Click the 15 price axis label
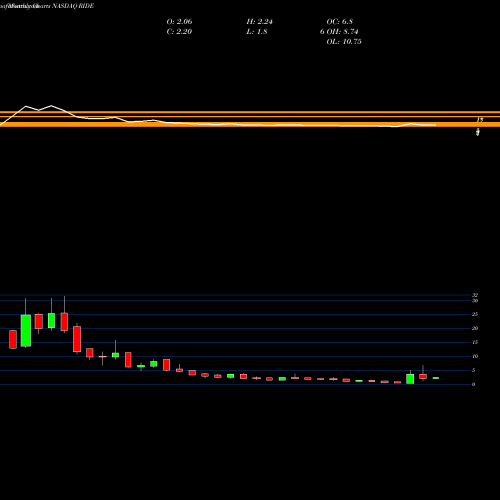The width and height of the screenshot is (500, 500). [x=475, y=342]
